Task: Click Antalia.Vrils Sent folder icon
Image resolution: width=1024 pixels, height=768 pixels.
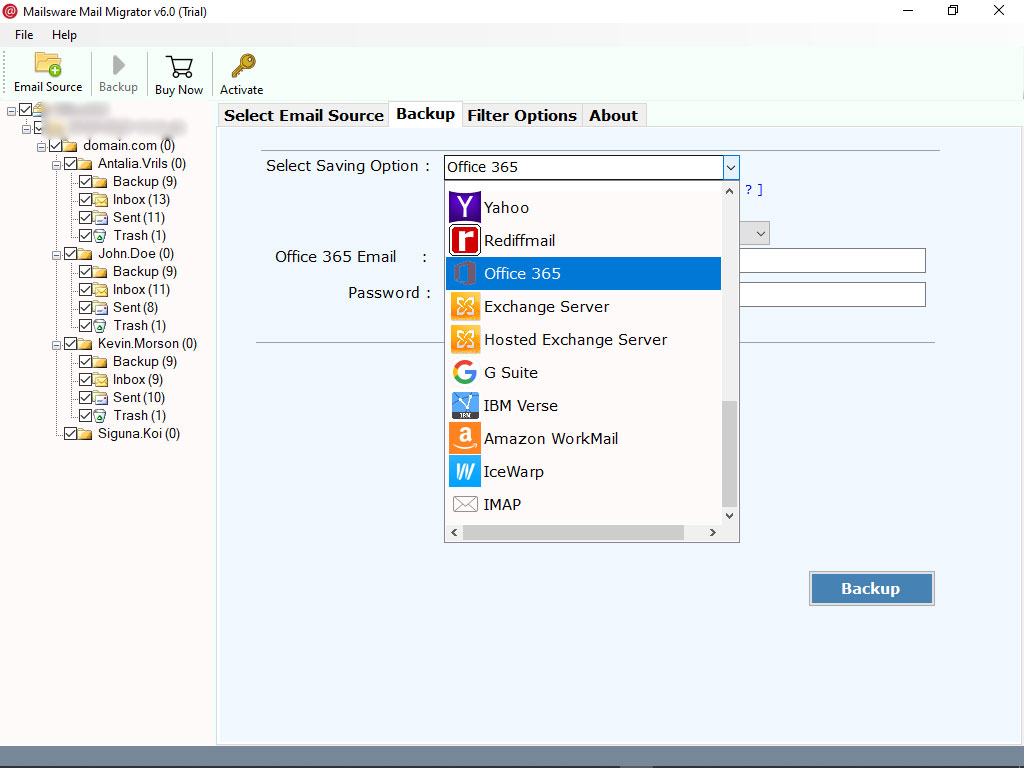Action: (x=100, y=217)
